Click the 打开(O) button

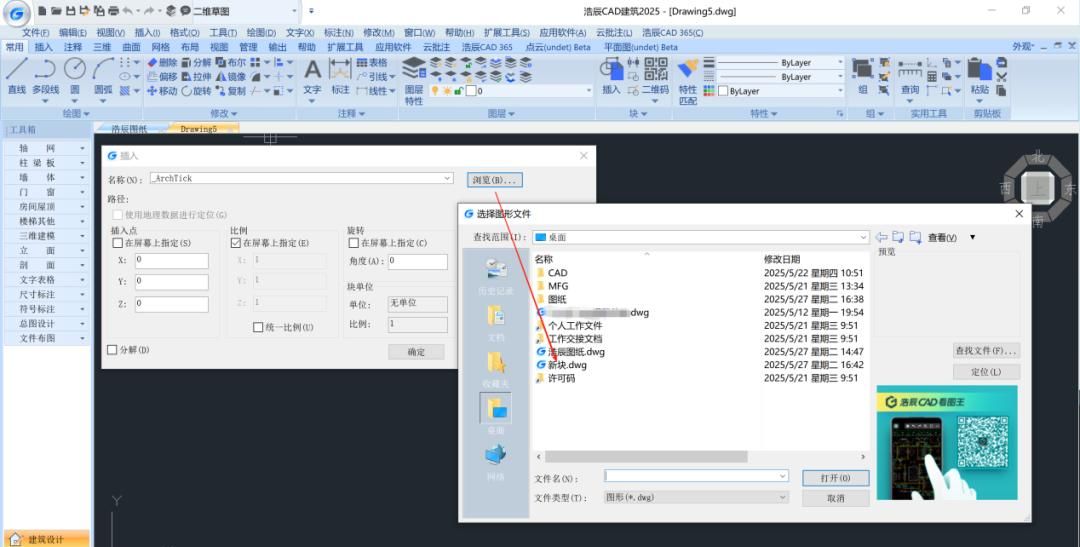(835, 478)
